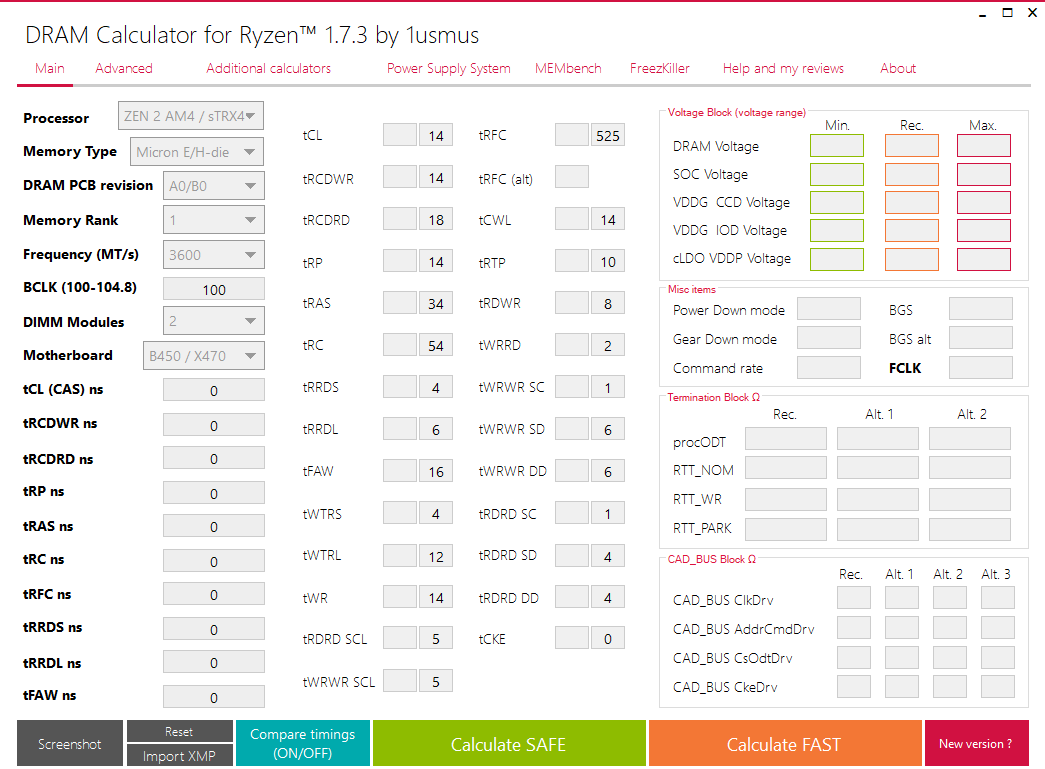The image size is (1045, 769).
Task: Click DRAM Voltage Rec. orange box
Action: tap(912, 145)
